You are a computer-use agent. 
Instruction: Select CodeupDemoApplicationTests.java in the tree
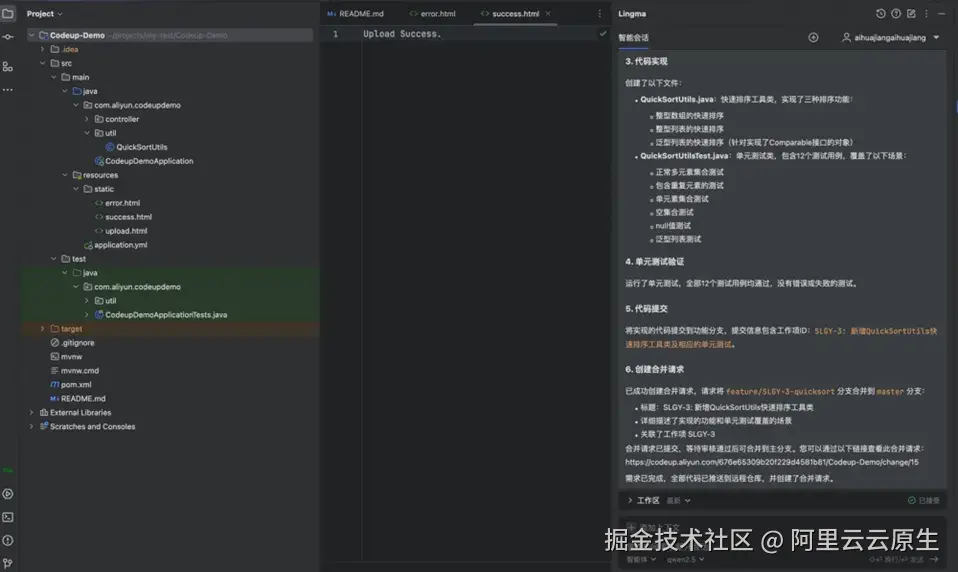pos(166,315)
